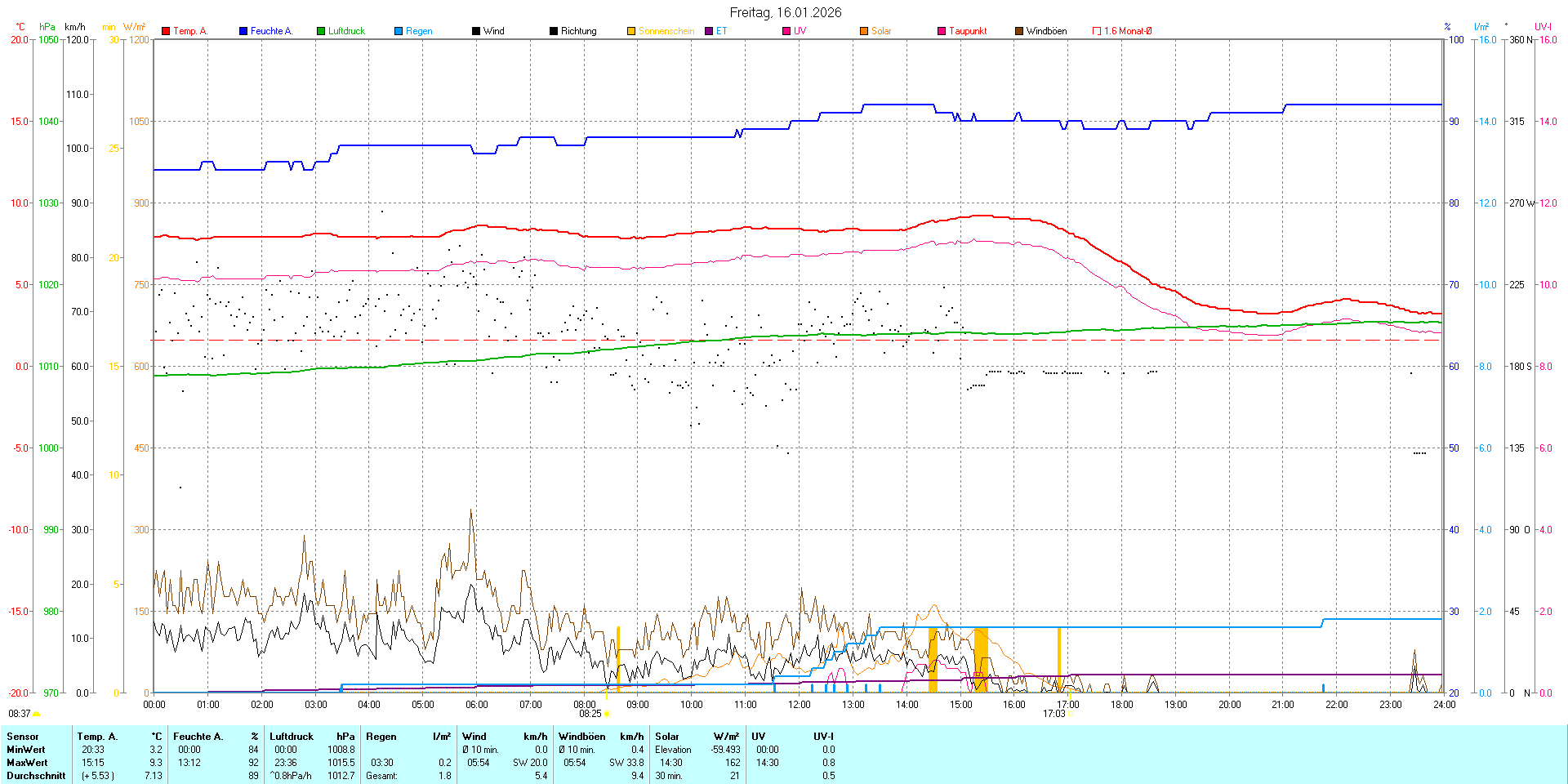This screenshot has height=784, width=1568.
Task: Click the Durchschnitt row label
Action: click(36, 776)
